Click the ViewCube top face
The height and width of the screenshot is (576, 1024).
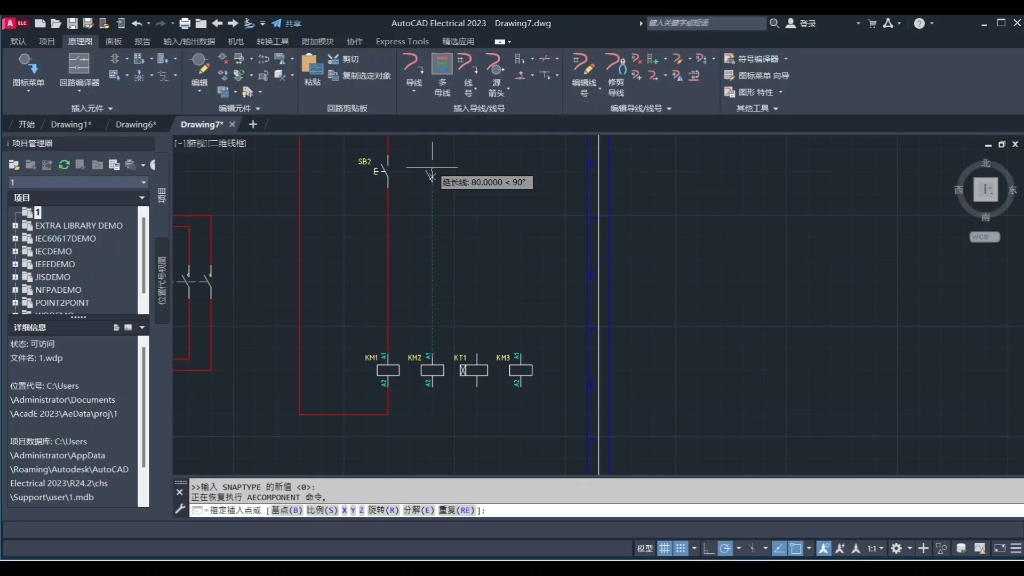coord(985,190)
